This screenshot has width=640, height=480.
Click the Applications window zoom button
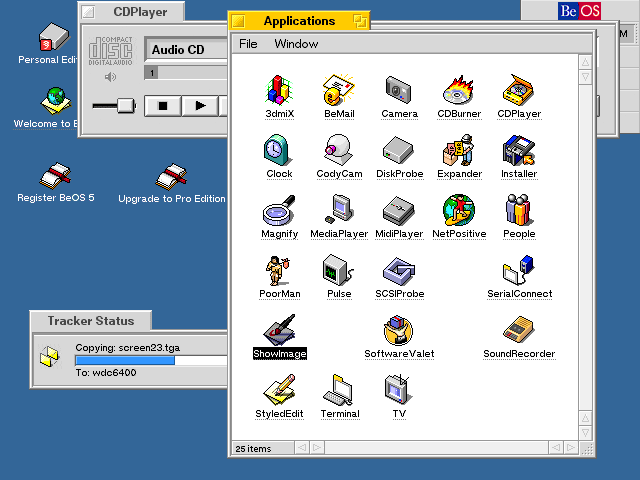pos(360,21)
